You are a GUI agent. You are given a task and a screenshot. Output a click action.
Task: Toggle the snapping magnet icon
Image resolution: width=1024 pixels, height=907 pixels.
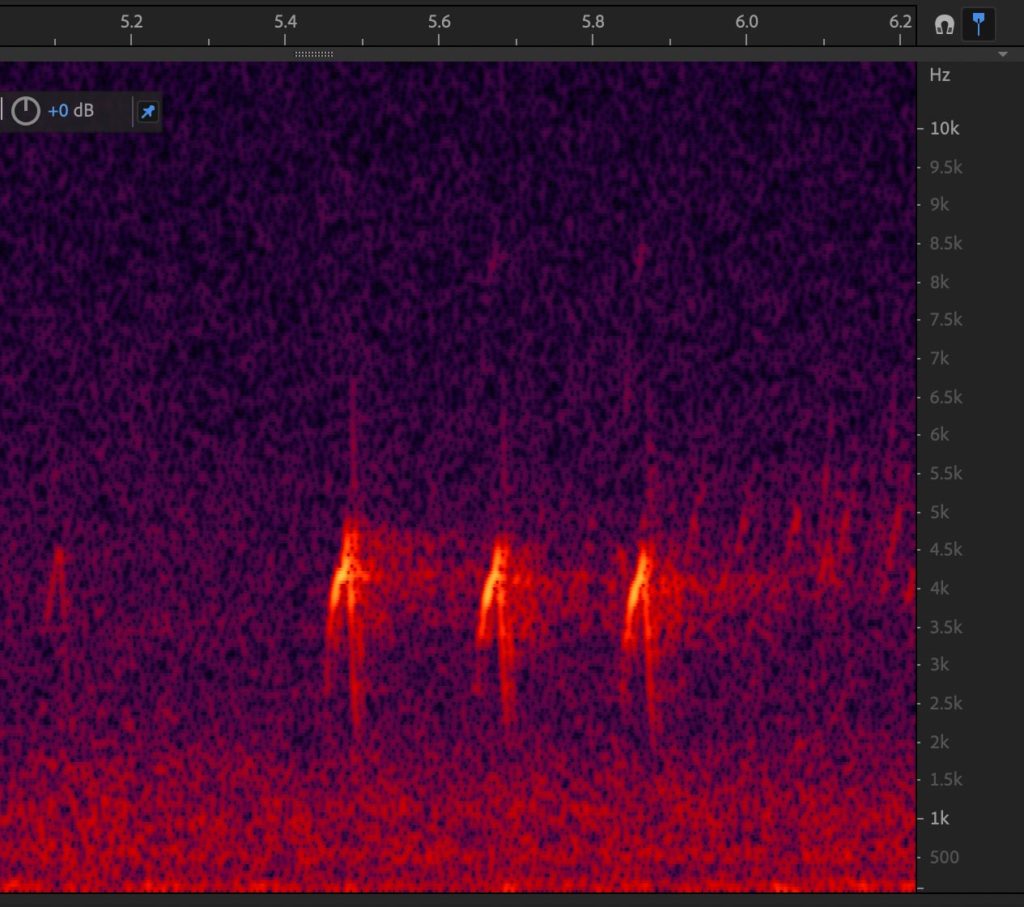click(944, 25)
